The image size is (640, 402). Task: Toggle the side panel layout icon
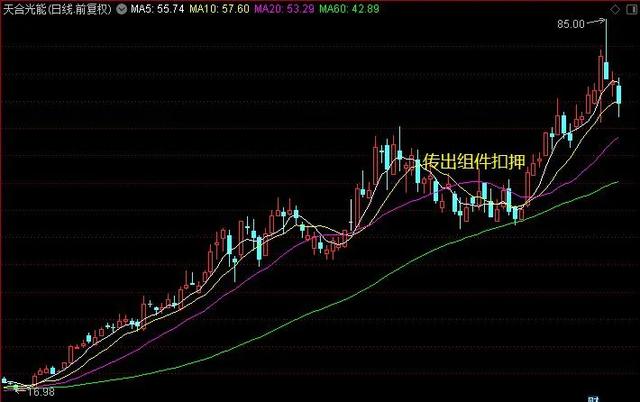click(631, 10)
